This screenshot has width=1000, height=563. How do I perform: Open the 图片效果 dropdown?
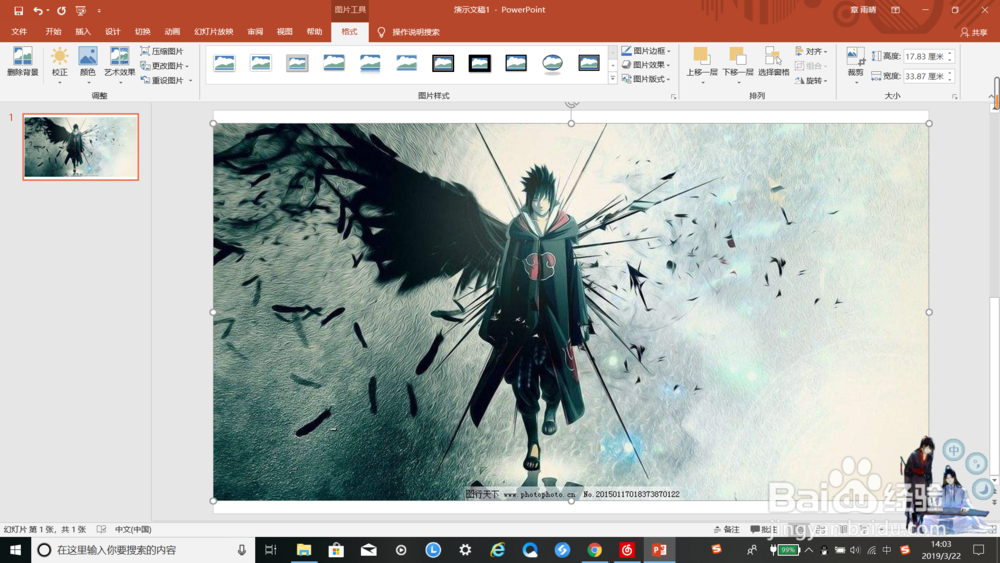click(645, 65)
